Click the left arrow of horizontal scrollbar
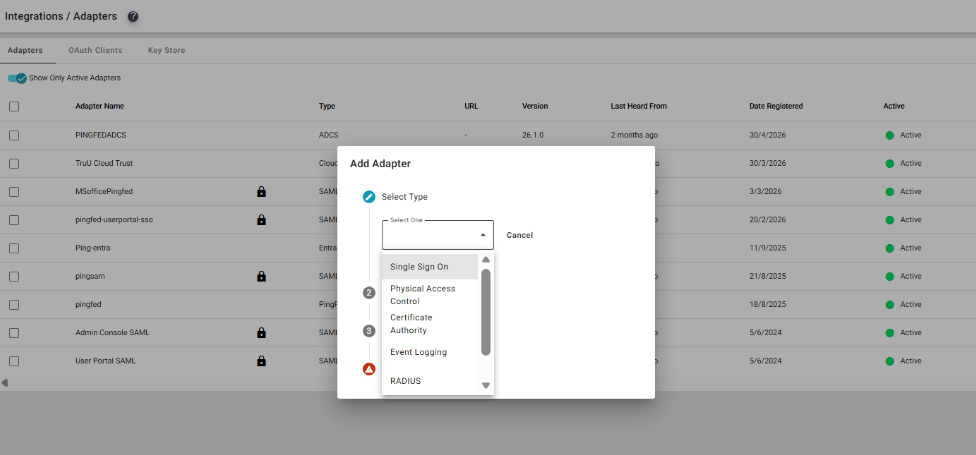The width and height of the screenshot is (976, 455). click(x=4, y=383)
